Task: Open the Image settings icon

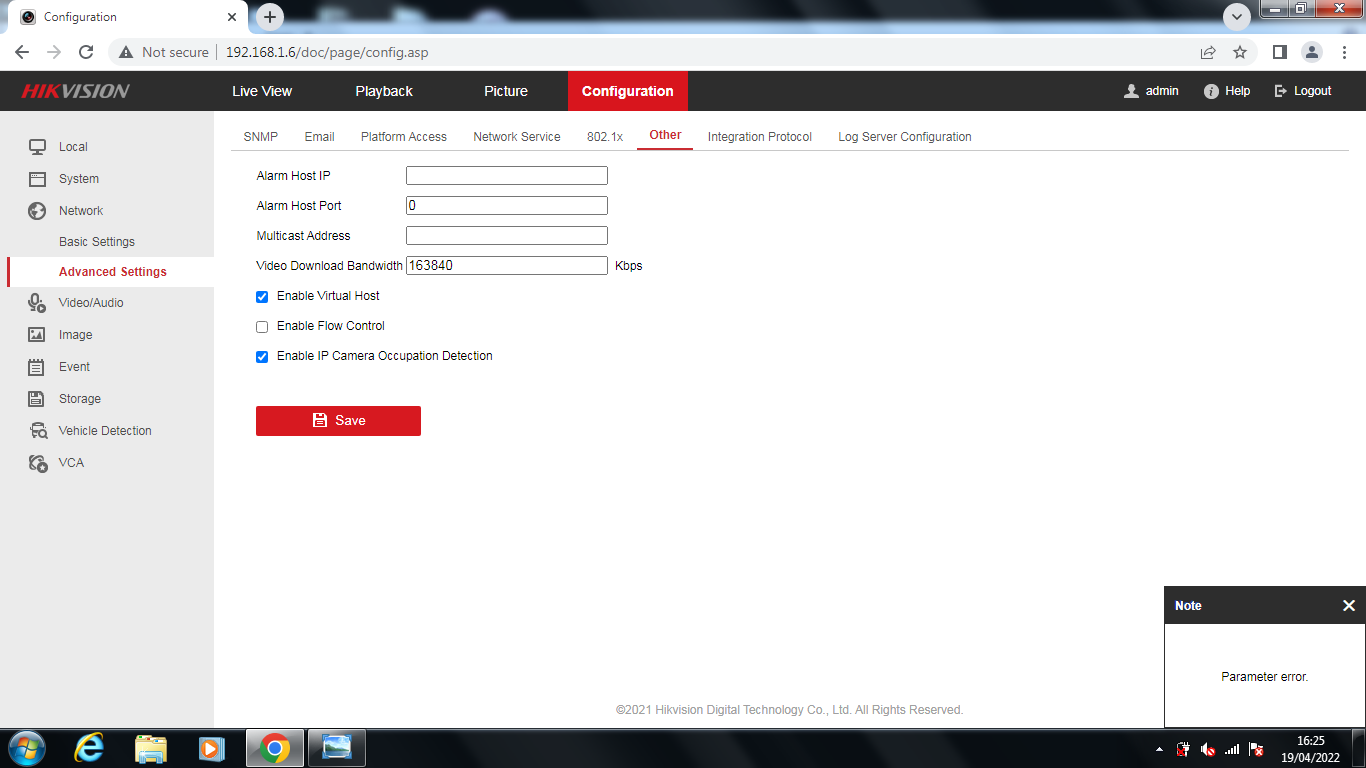Action: [x=37, y=335]
